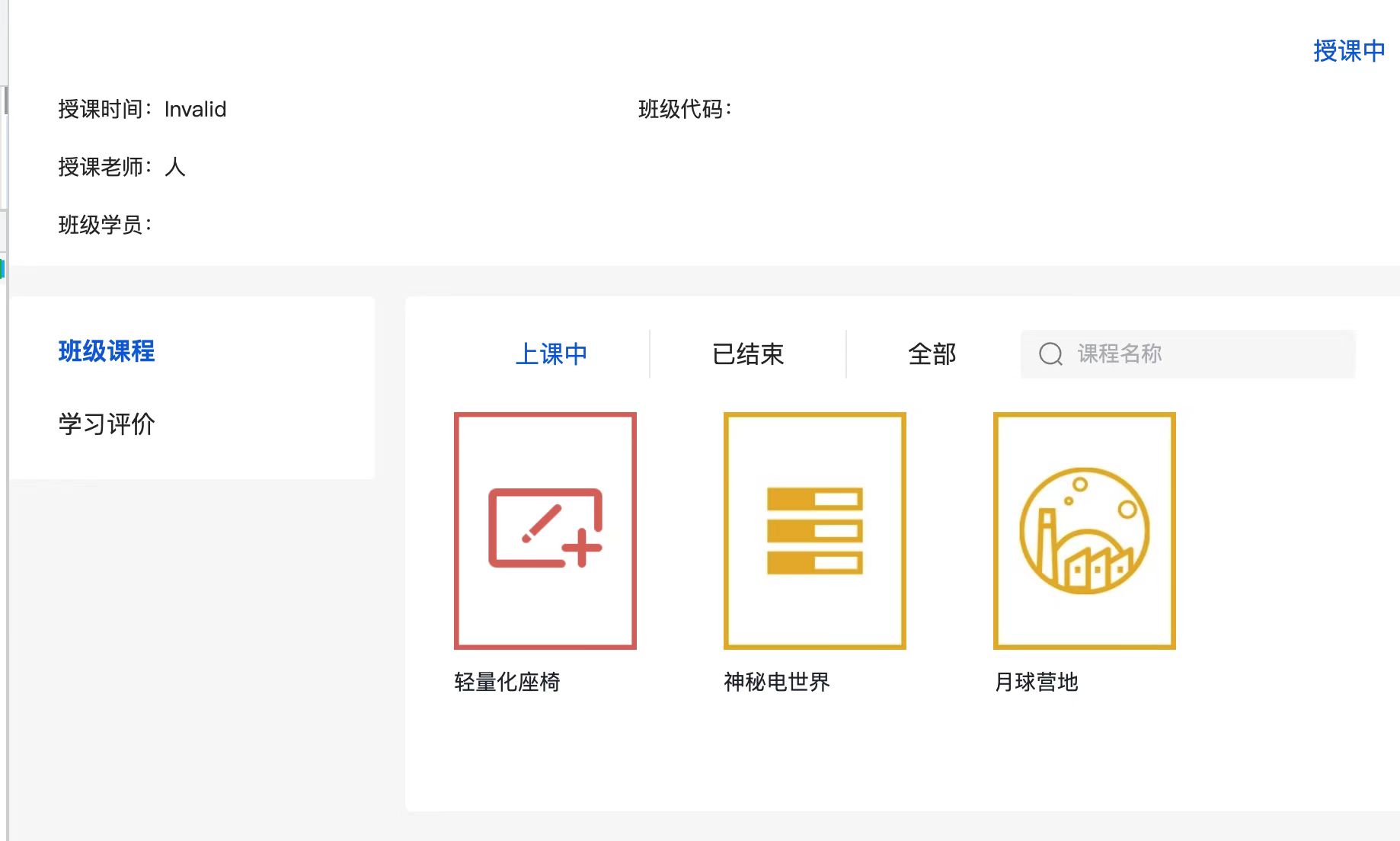Select 班级课程 in the sidebar

click(x=107, y=351)
